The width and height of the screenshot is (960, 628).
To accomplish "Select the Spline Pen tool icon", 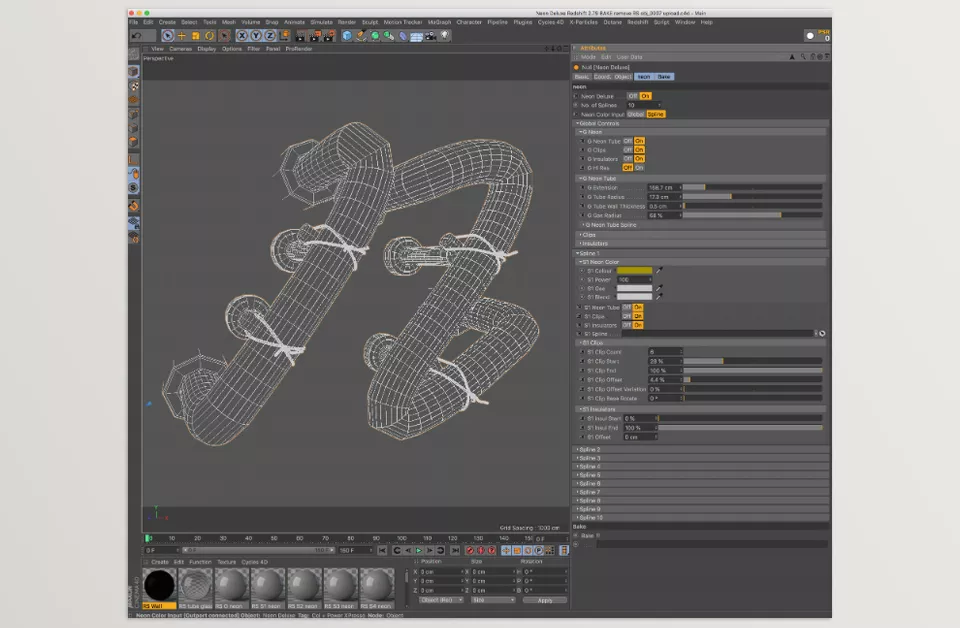I will (361, 36).
